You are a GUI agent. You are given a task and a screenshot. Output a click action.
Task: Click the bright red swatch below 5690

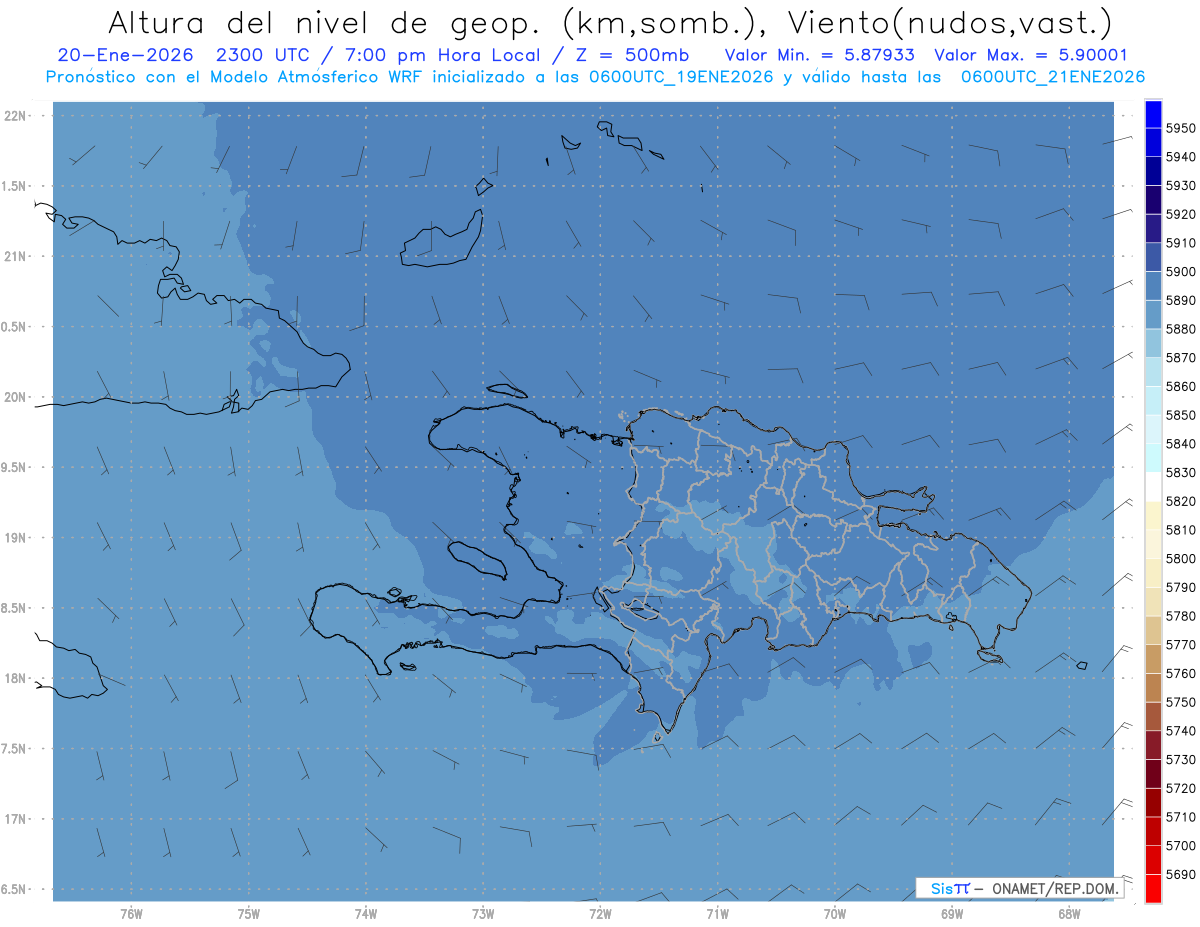click(x=1153, y=888)
